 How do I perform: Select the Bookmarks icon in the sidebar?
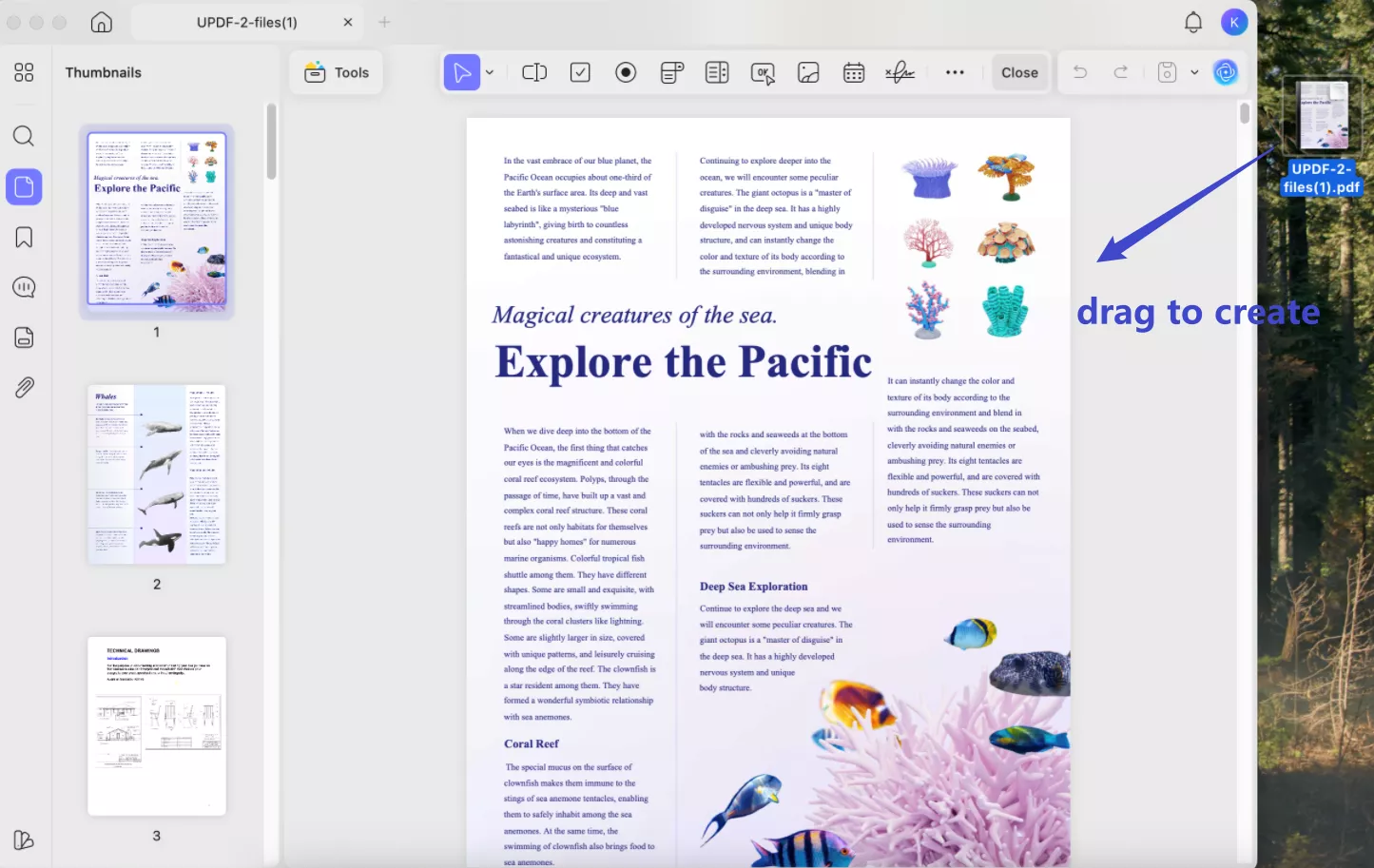click(24, 237)
